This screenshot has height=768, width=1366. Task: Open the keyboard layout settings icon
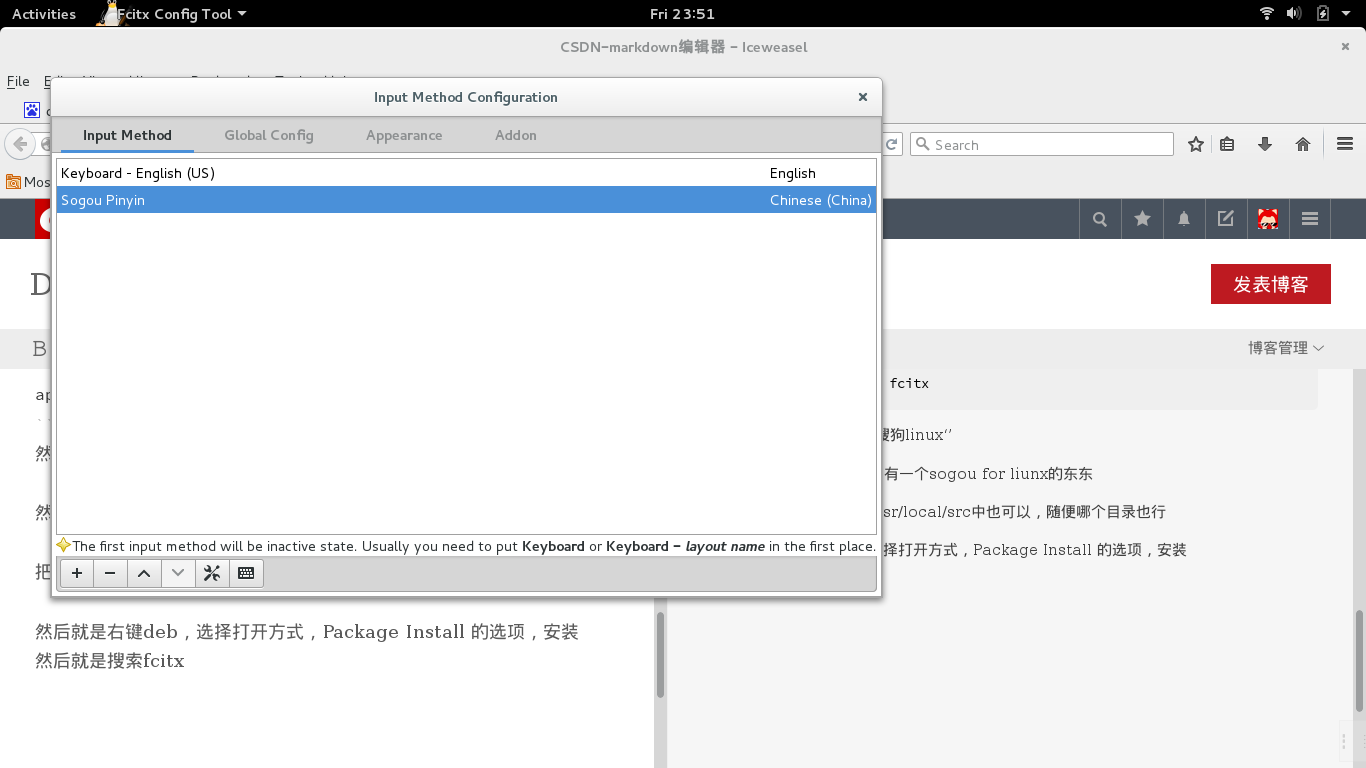pos(246,573)
